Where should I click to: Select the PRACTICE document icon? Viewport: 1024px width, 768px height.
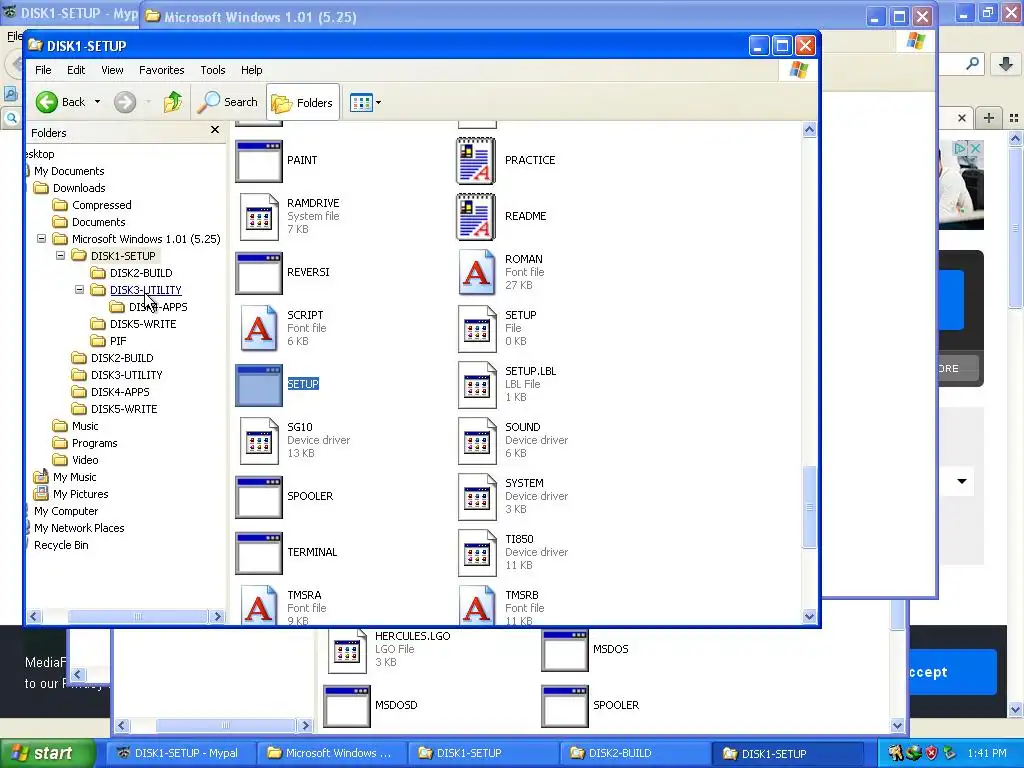[476, 161]
